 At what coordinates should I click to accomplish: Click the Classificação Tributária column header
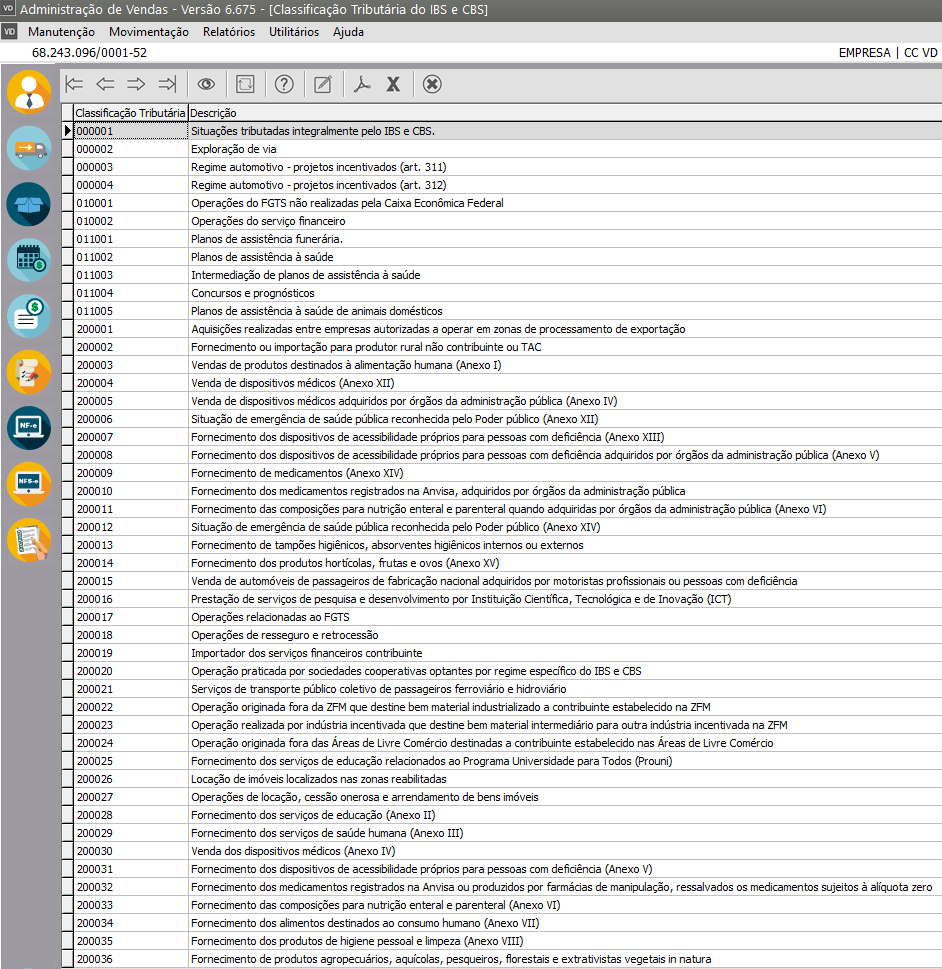pyautogui.click(x=130, y=113)
